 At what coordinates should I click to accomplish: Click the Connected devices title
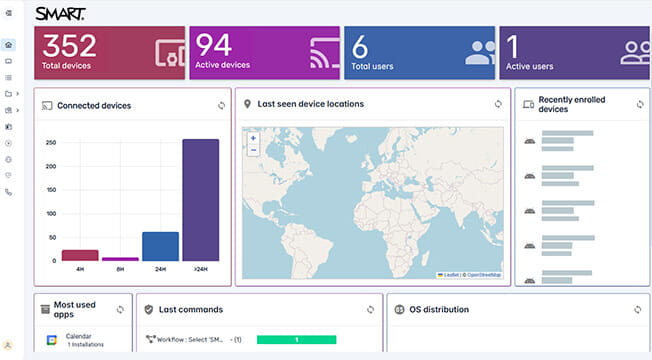[94, 106]
